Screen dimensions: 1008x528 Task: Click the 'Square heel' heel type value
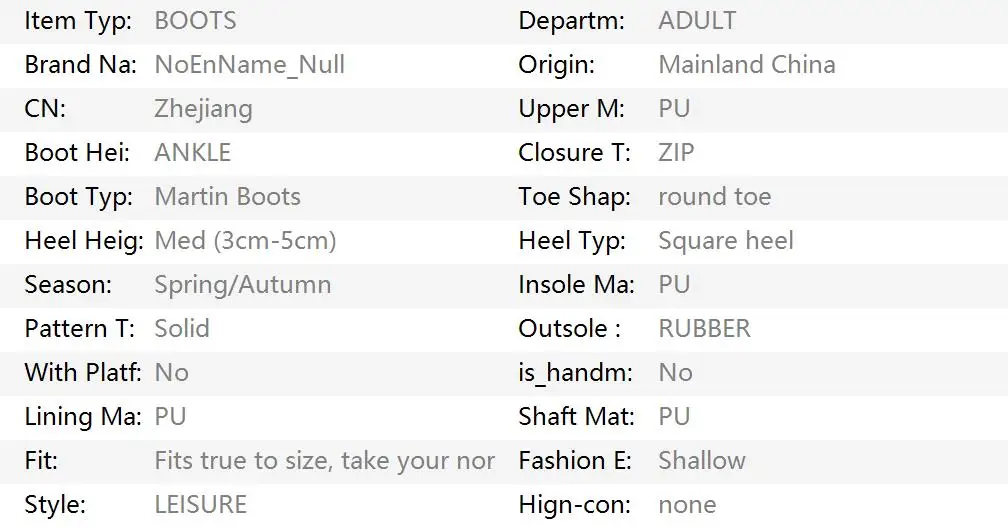[725, 241]
